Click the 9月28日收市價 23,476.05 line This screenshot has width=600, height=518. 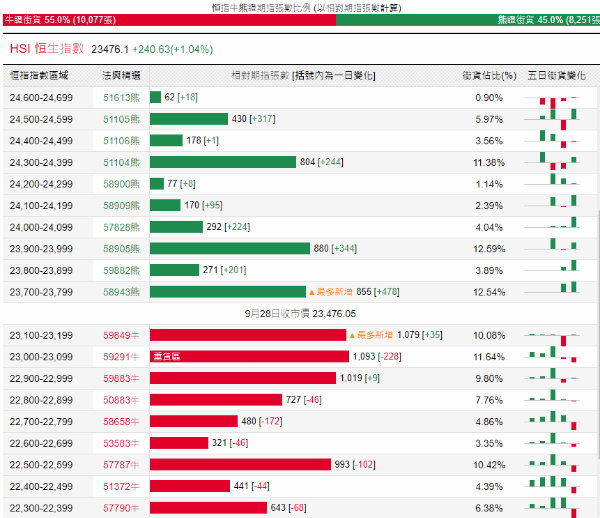tap(300, 314)
